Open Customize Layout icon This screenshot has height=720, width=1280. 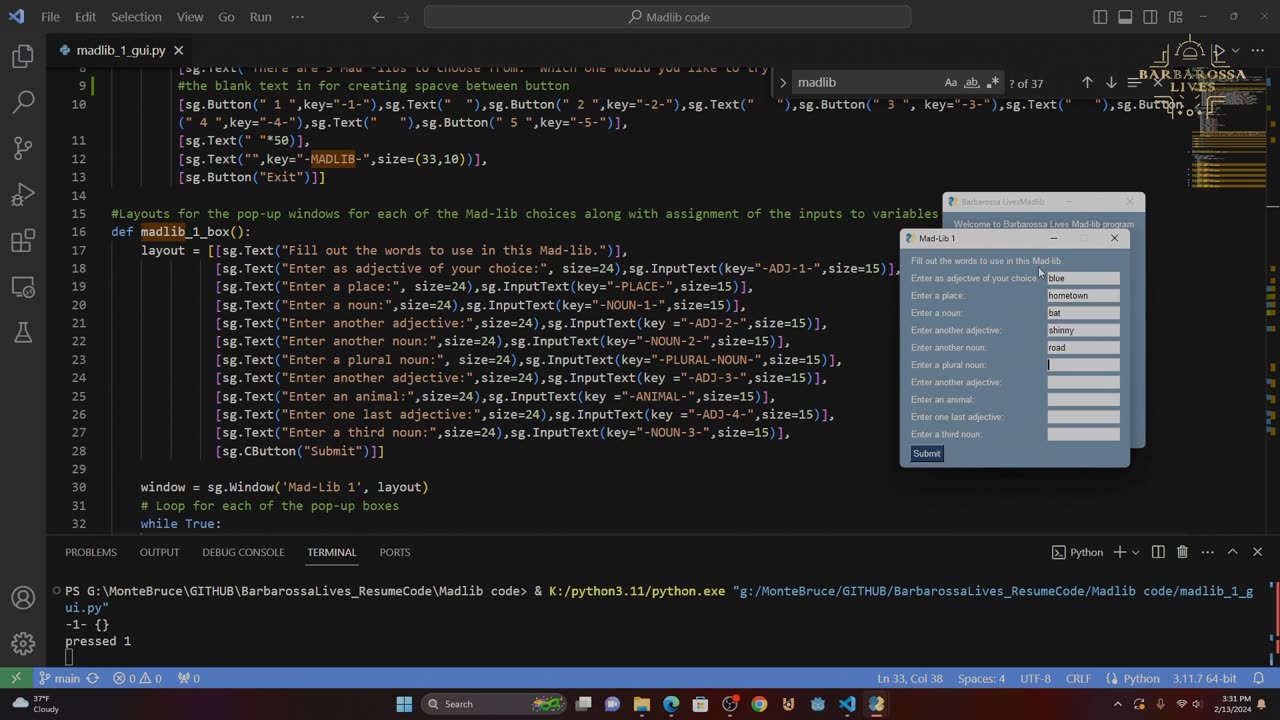(1175, 17)
